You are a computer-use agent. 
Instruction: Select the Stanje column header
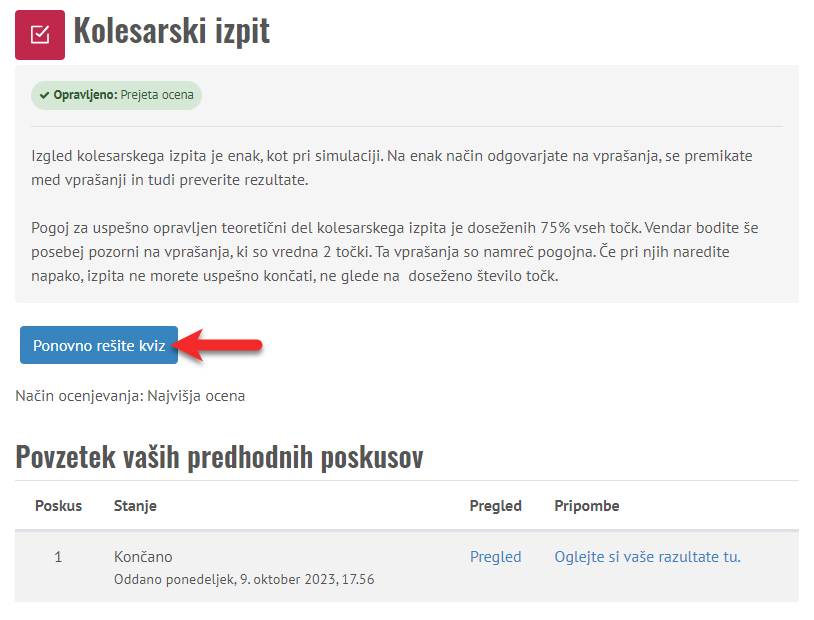click(x=135, y=506)
